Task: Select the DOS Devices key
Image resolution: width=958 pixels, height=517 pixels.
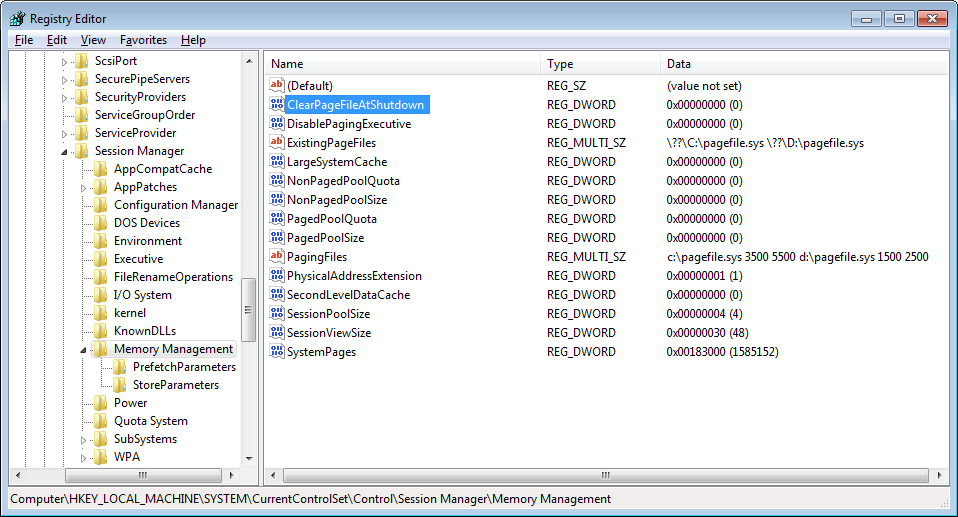Action: coord(147,223)
